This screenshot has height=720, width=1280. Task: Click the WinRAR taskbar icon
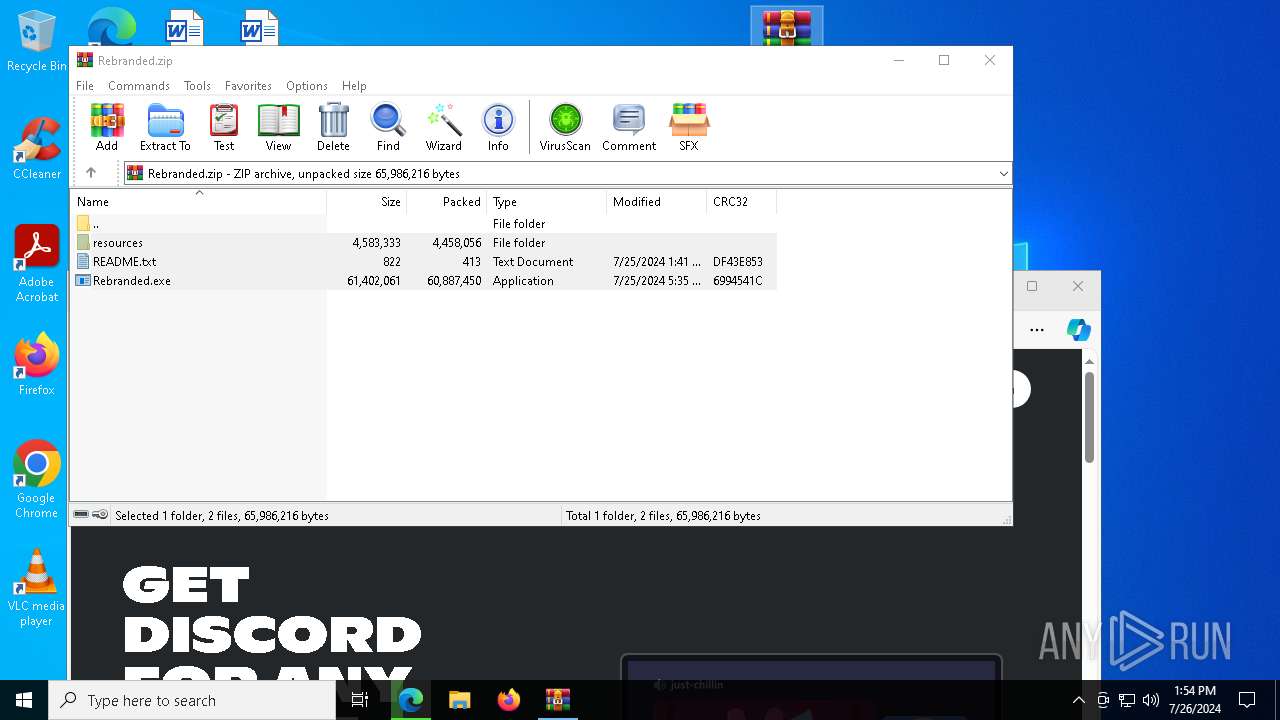tap(558, 700)
